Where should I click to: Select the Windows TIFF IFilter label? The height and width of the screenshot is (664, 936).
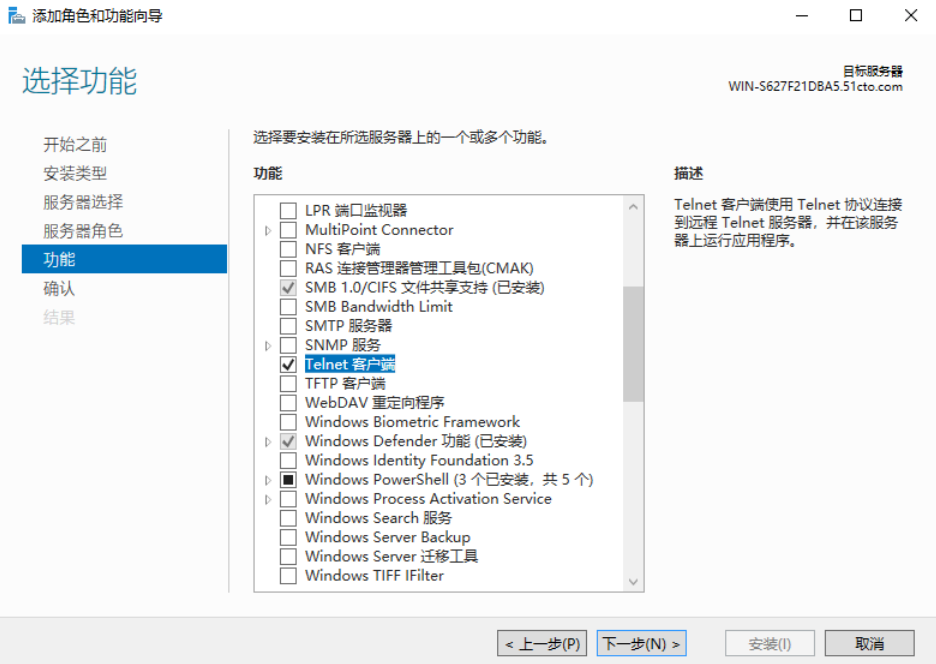tap(374, 576)
